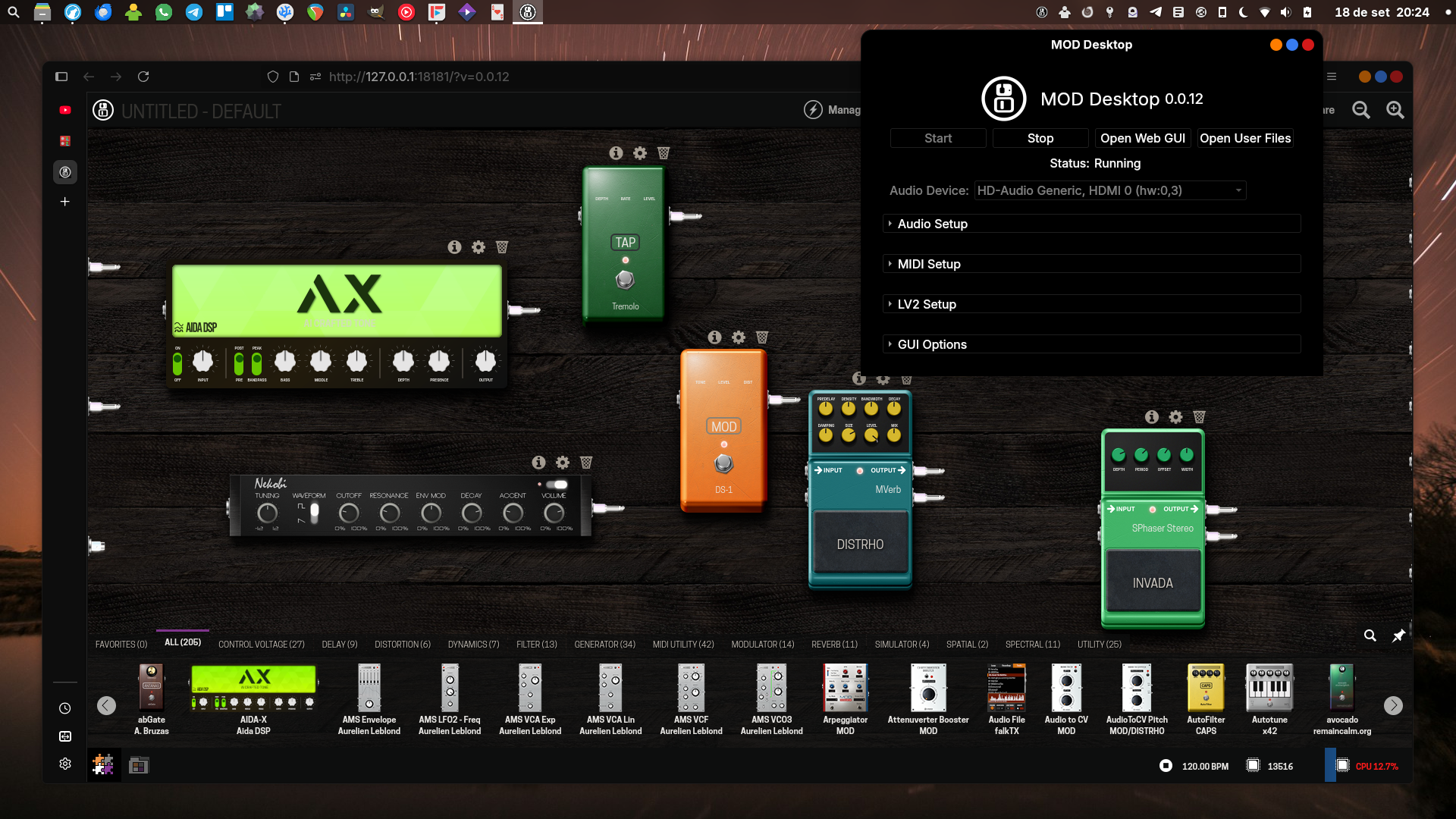Open the file manager tab at bottom left
1456x819 pixels.
[x=139, y=765]
